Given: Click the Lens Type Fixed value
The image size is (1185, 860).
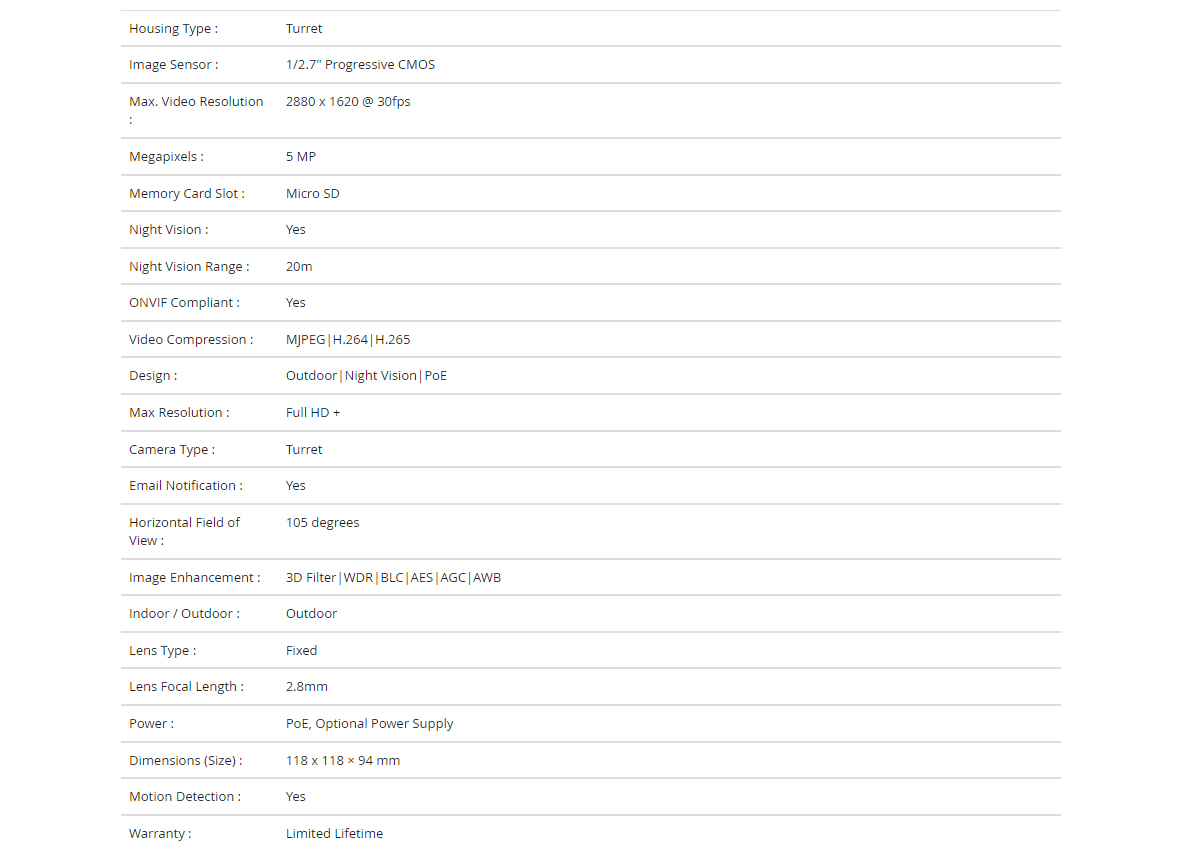Looking at the screenshot, I should [301, 651].
